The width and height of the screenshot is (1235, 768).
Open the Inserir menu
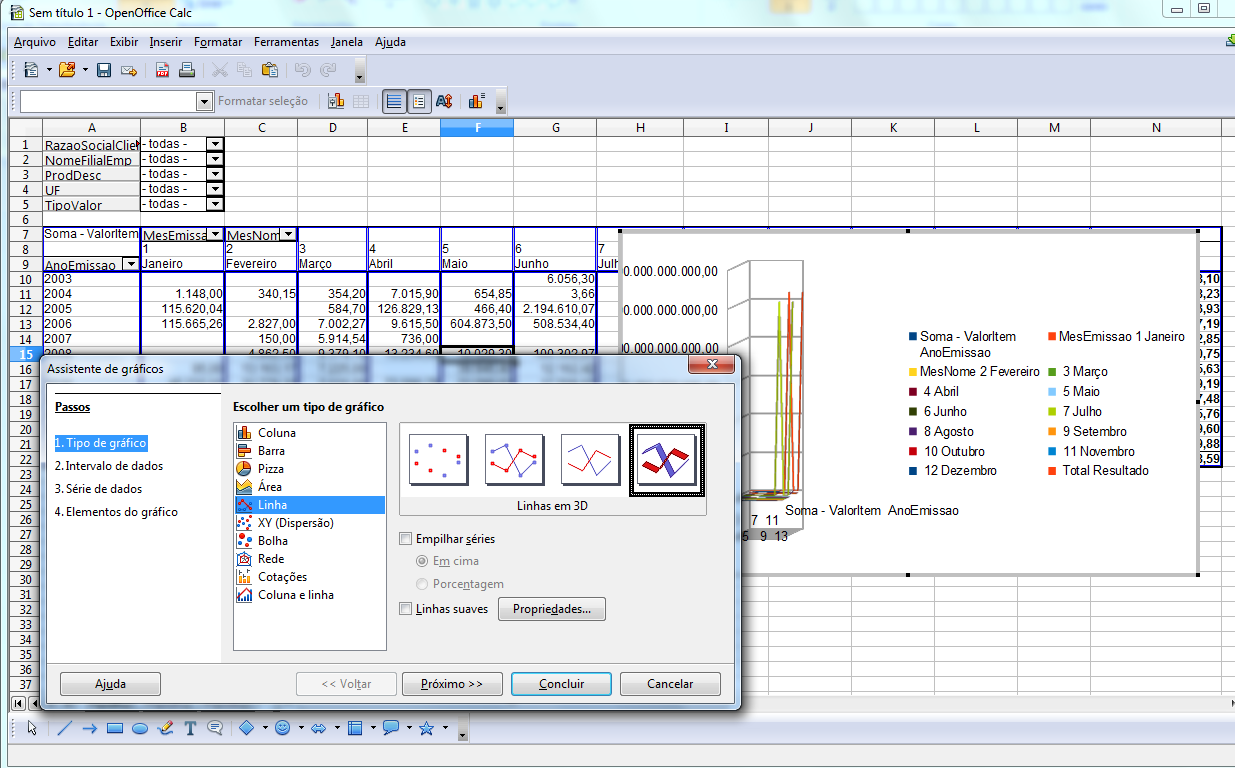tap(165, 42)
